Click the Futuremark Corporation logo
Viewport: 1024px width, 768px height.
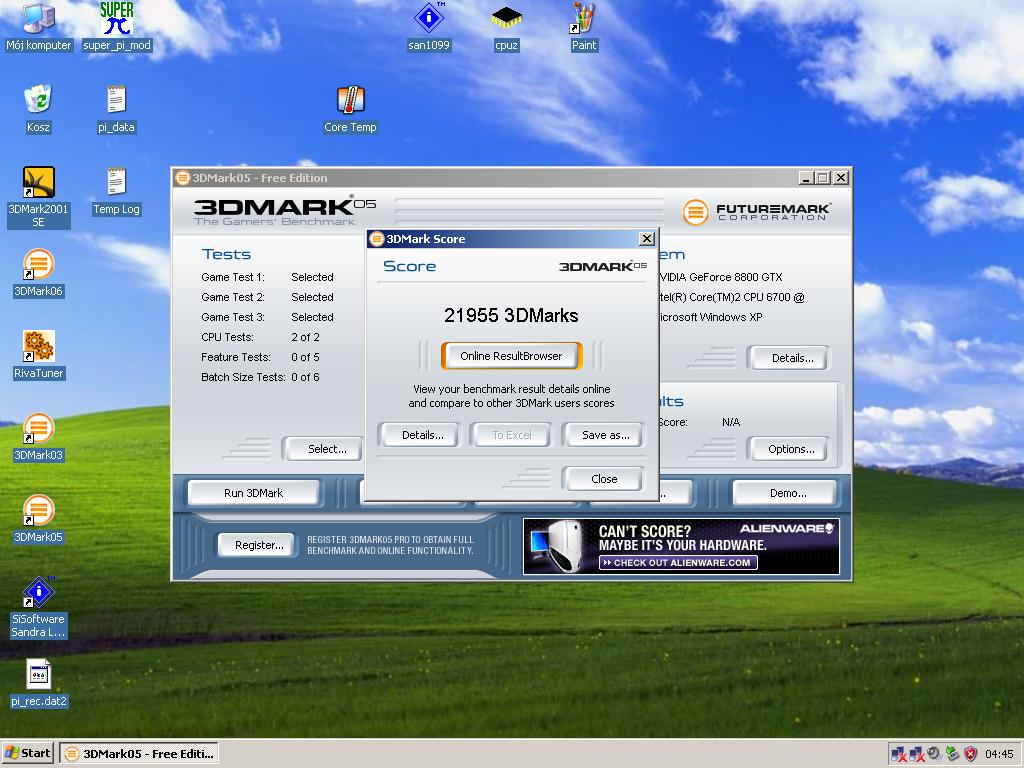click(x=757, y=212)
